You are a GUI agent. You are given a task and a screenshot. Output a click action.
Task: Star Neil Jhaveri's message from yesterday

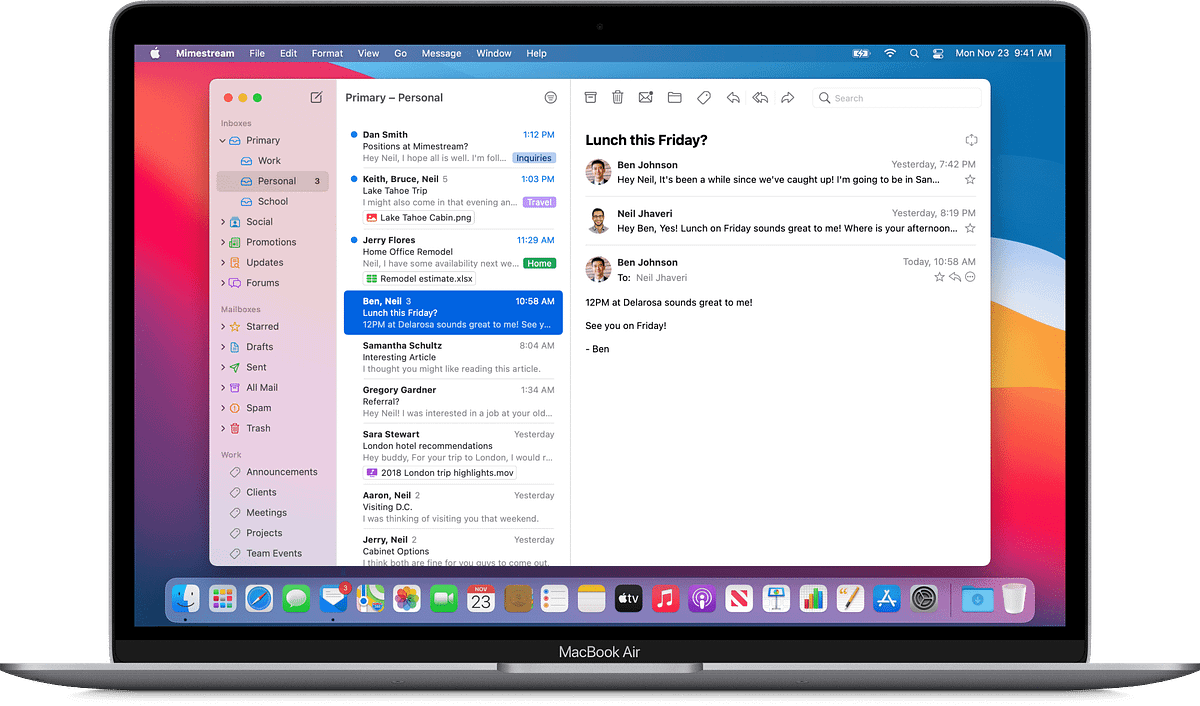[x=970, y=227]
